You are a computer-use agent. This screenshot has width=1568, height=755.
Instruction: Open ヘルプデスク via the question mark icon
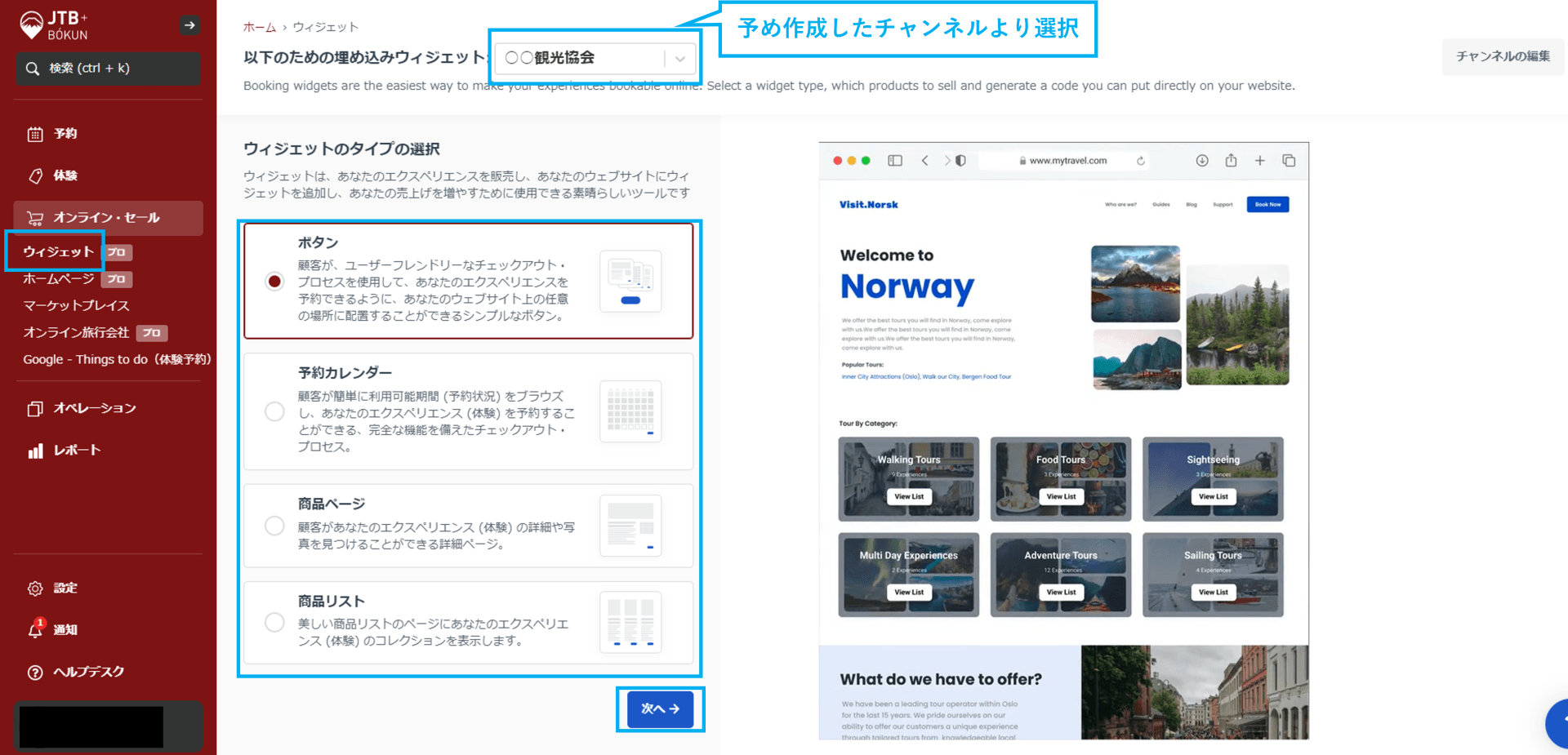point(35,673)
